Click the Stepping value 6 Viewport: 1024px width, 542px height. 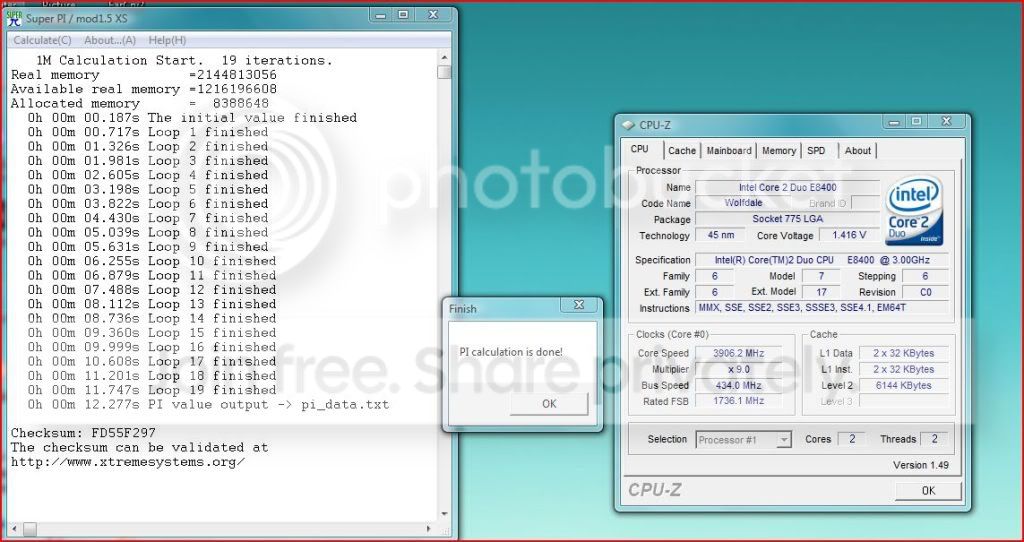click(x=925, y=276)
